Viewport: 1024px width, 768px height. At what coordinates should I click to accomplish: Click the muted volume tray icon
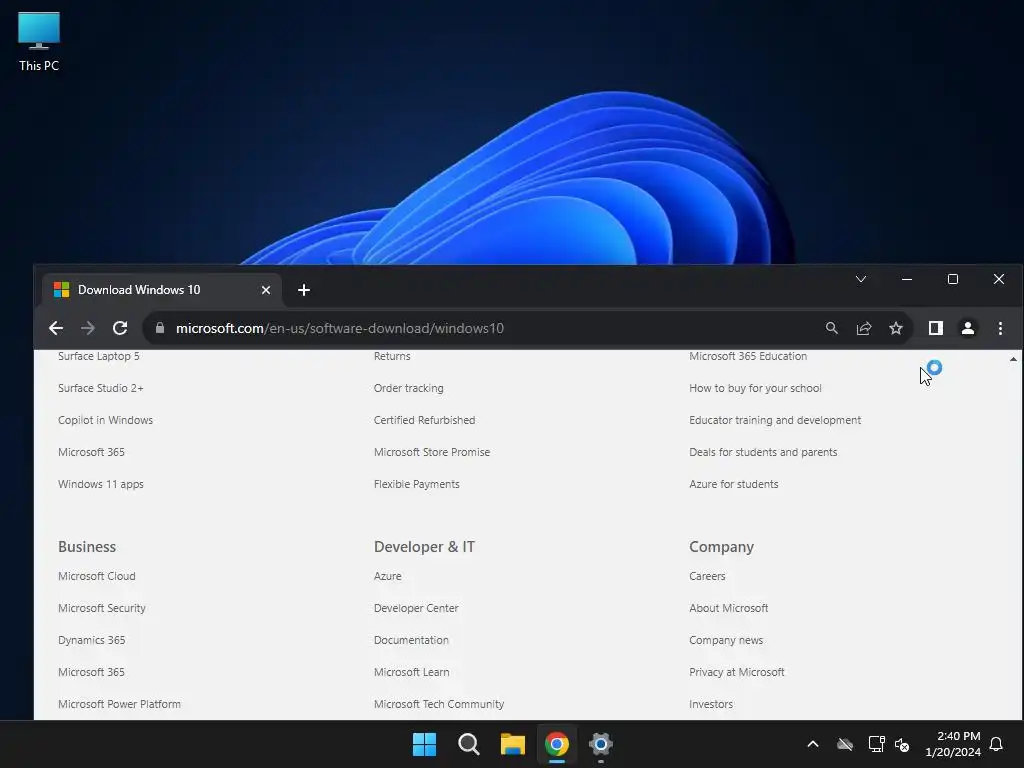point(902,744)
